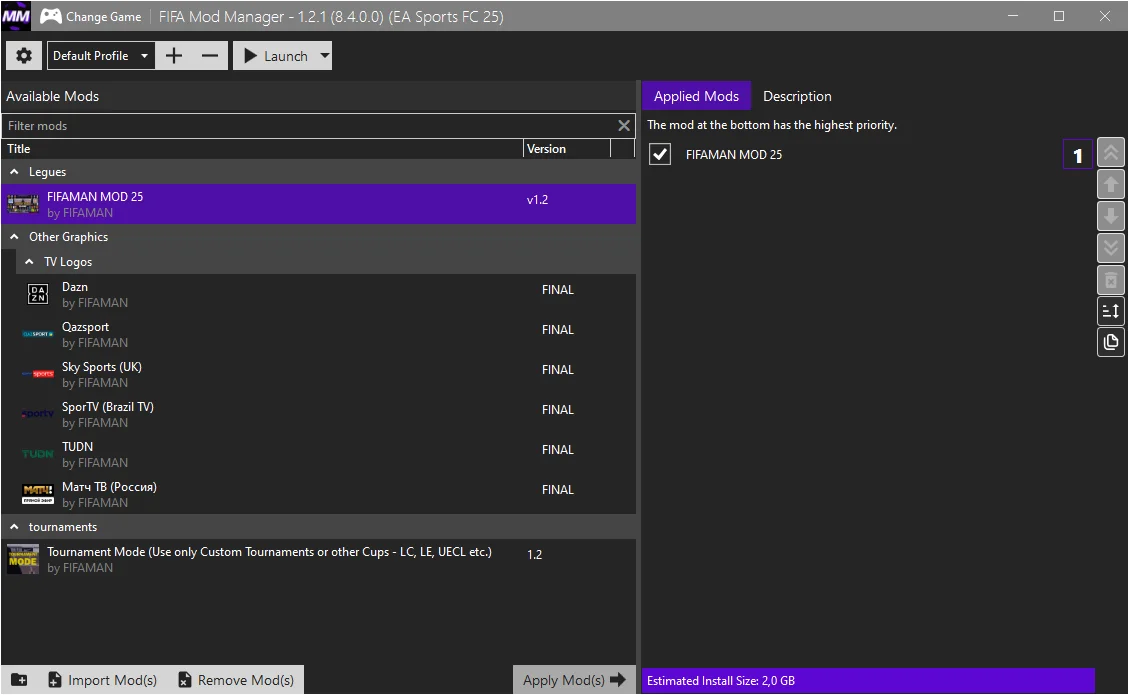Click the sort applied mods icon
This screenshot has width=1129, height=695.
point(1110,311)
